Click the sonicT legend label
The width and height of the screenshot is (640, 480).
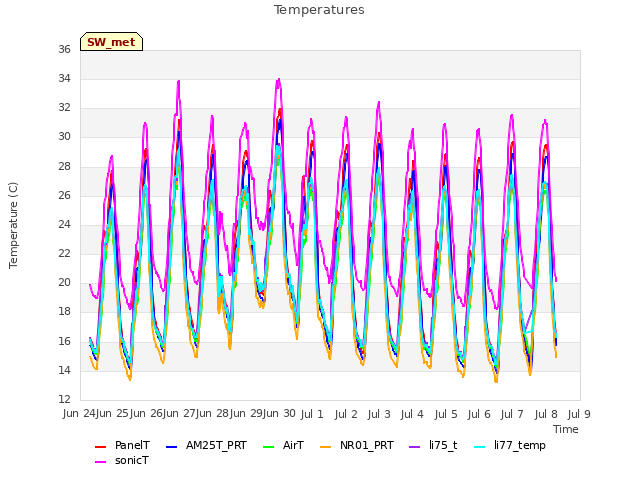pos(132,460)
